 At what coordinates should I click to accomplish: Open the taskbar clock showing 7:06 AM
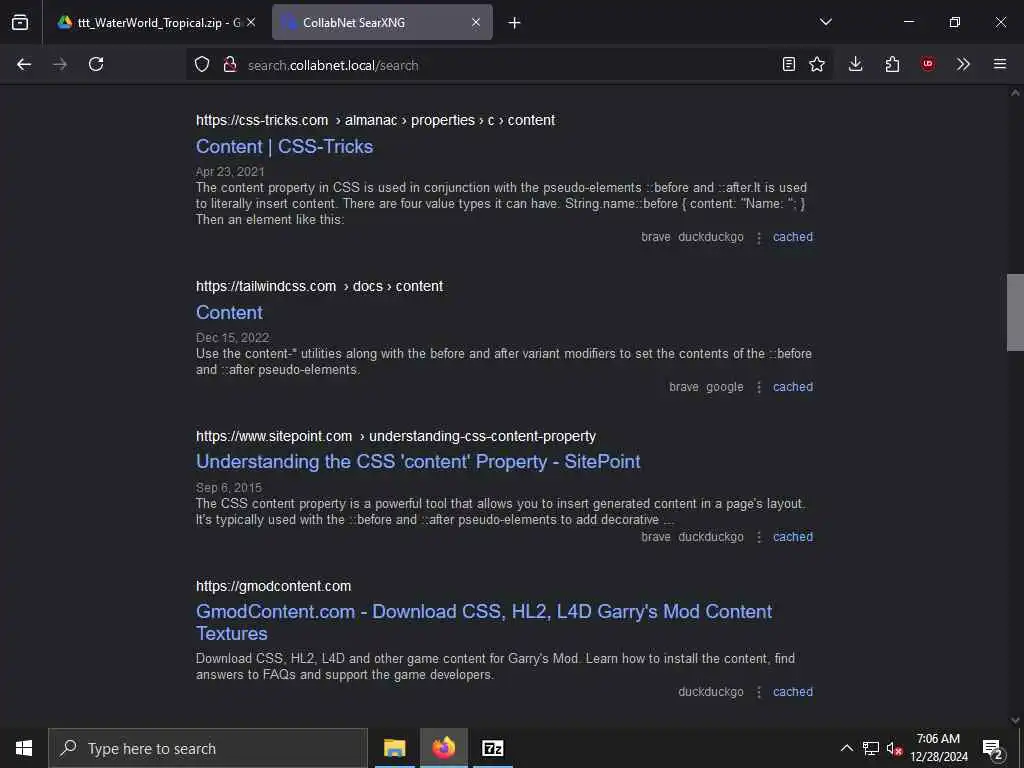[938, 748]
